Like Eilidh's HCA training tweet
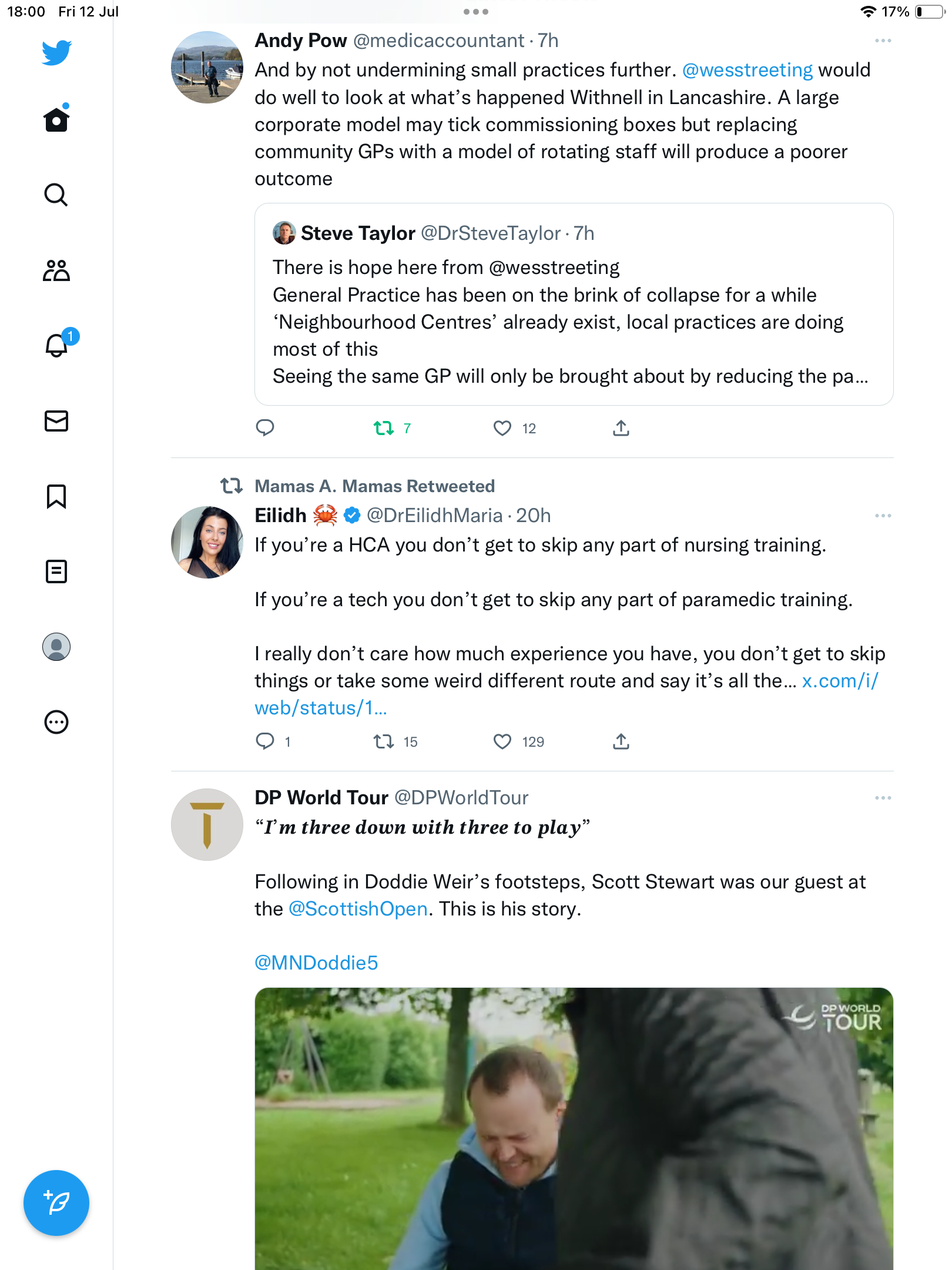The image size is (952, 1270). [502, 741]
